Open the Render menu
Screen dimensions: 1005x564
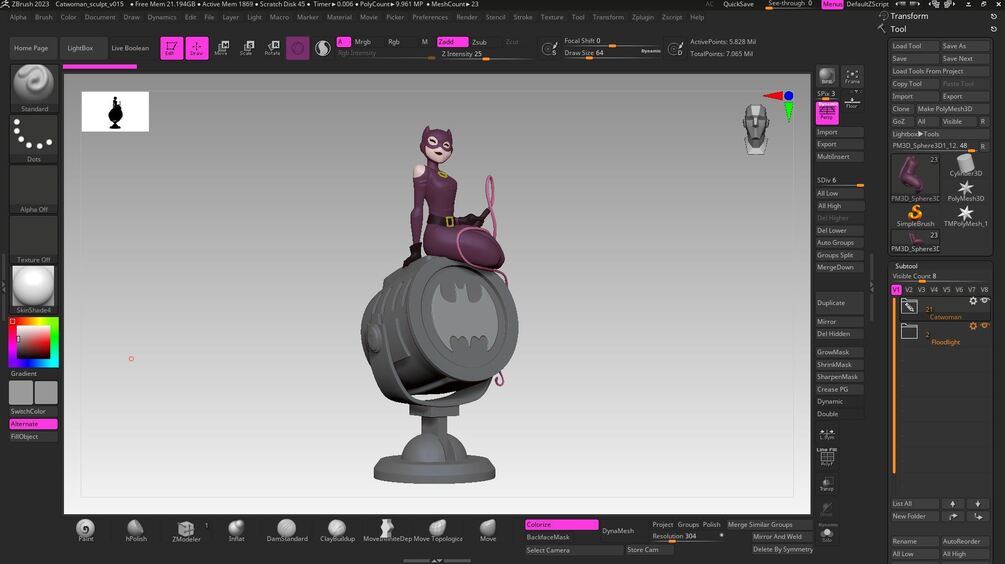467,17
